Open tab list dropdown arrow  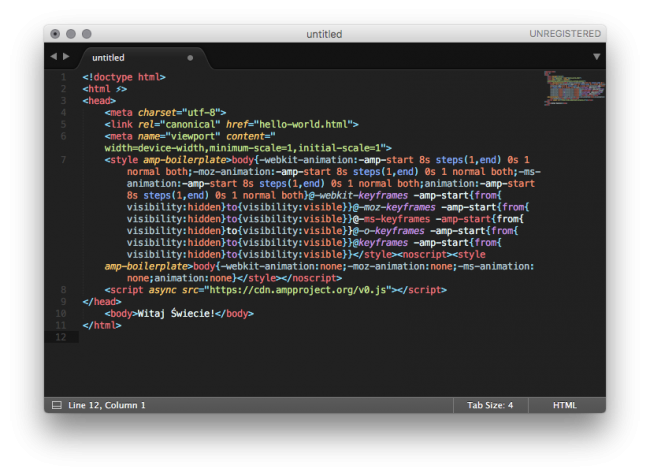coord(596,57)
